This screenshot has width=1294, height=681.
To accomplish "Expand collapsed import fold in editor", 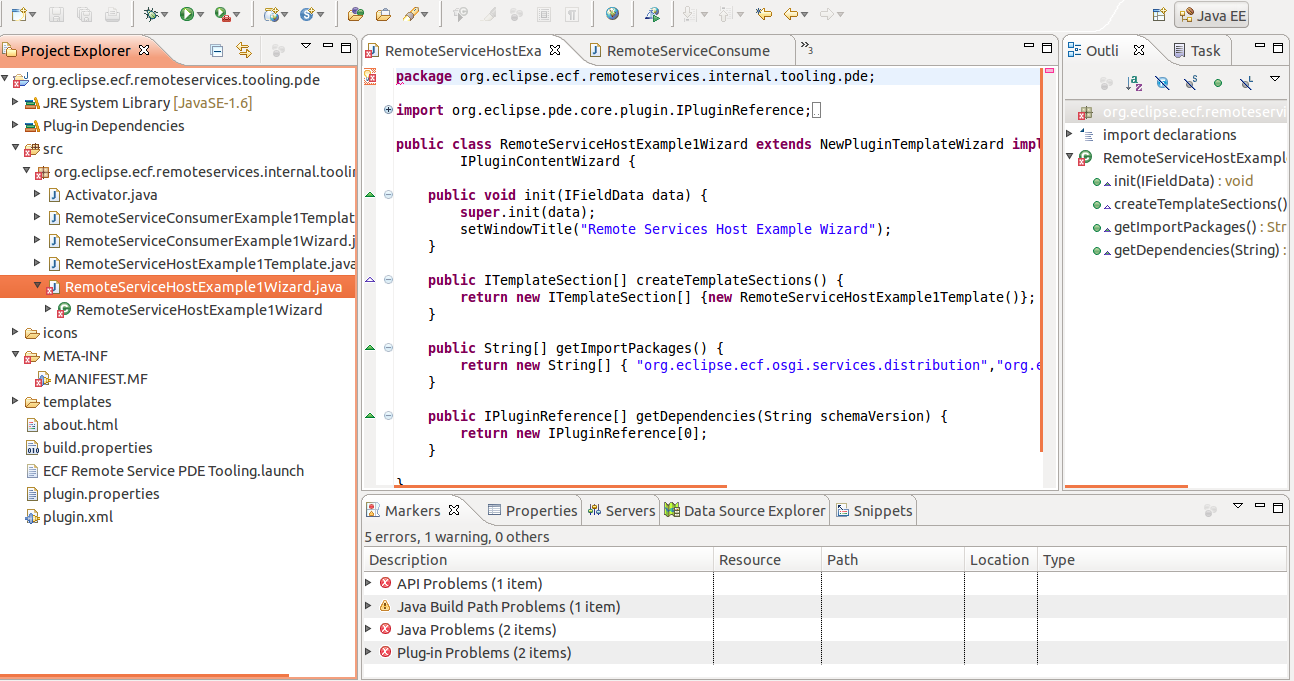I will (x=388, y=110).
